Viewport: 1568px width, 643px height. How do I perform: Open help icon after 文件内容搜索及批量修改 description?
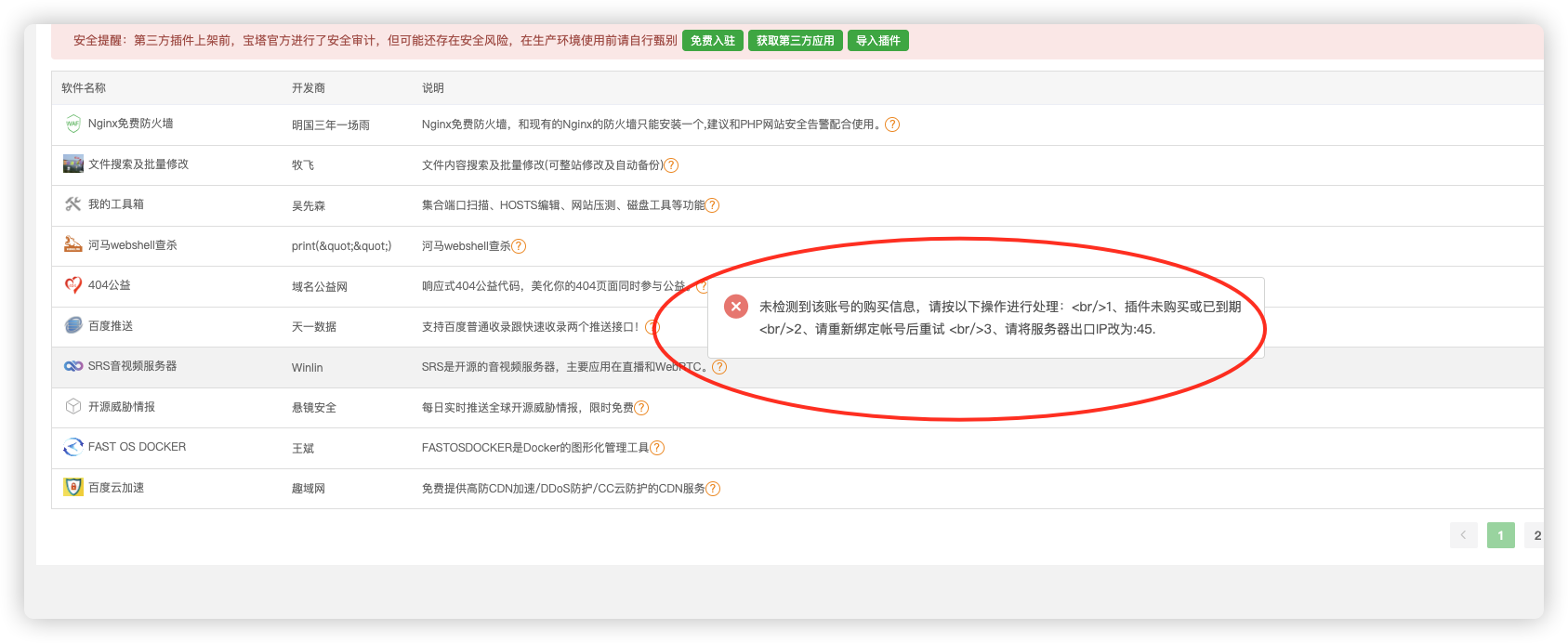[671, 165]
